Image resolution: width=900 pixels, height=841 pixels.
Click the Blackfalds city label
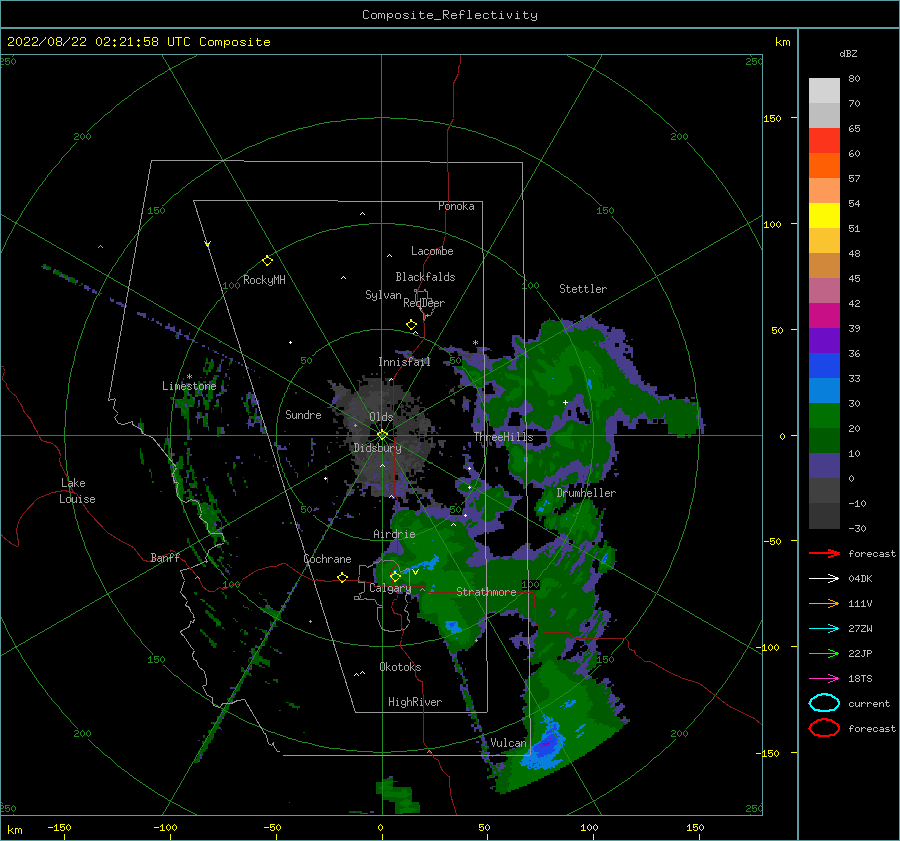pos(425,277)
